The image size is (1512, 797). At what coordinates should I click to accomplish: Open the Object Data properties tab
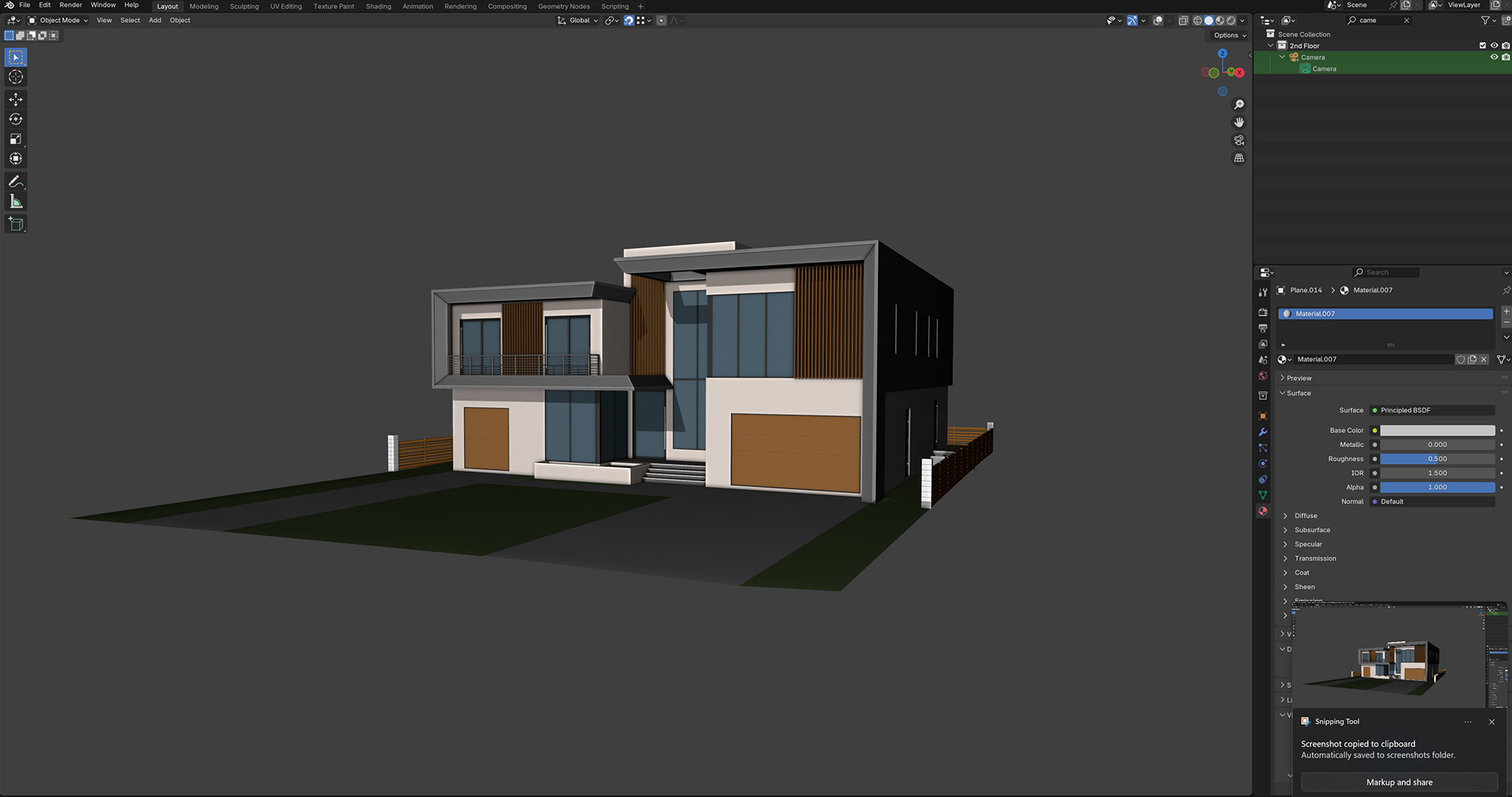pyautogui.click(x=1263, y=495)
